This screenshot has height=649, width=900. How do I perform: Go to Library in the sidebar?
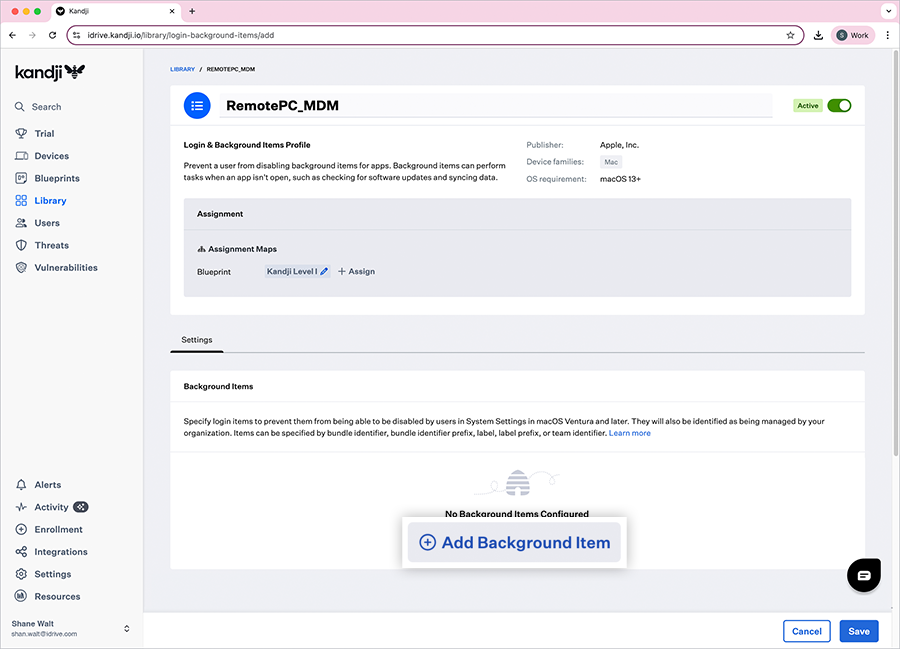pos(50,201)
